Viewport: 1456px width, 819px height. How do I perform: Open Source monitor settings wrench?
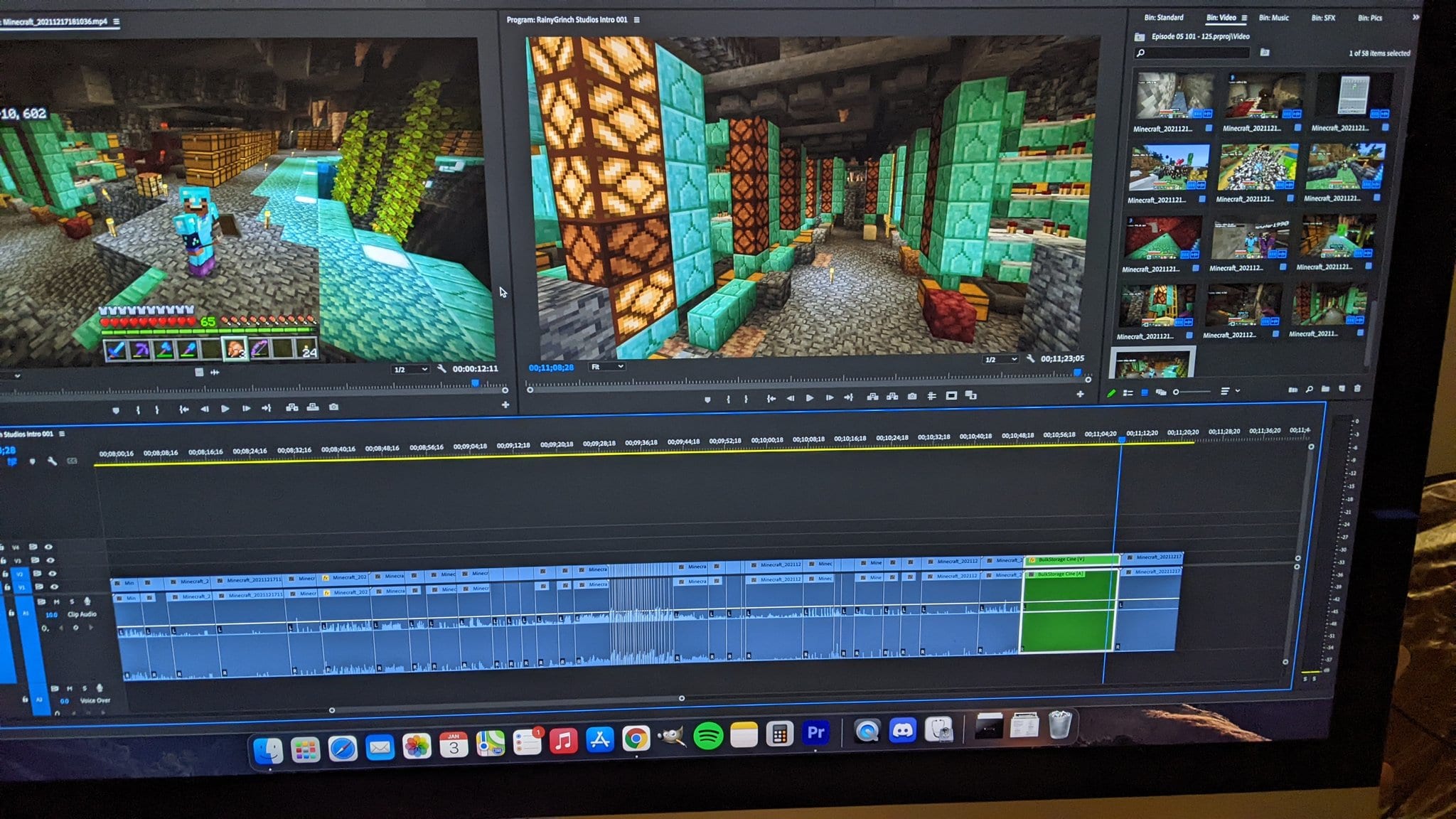(x=441, y=368)
